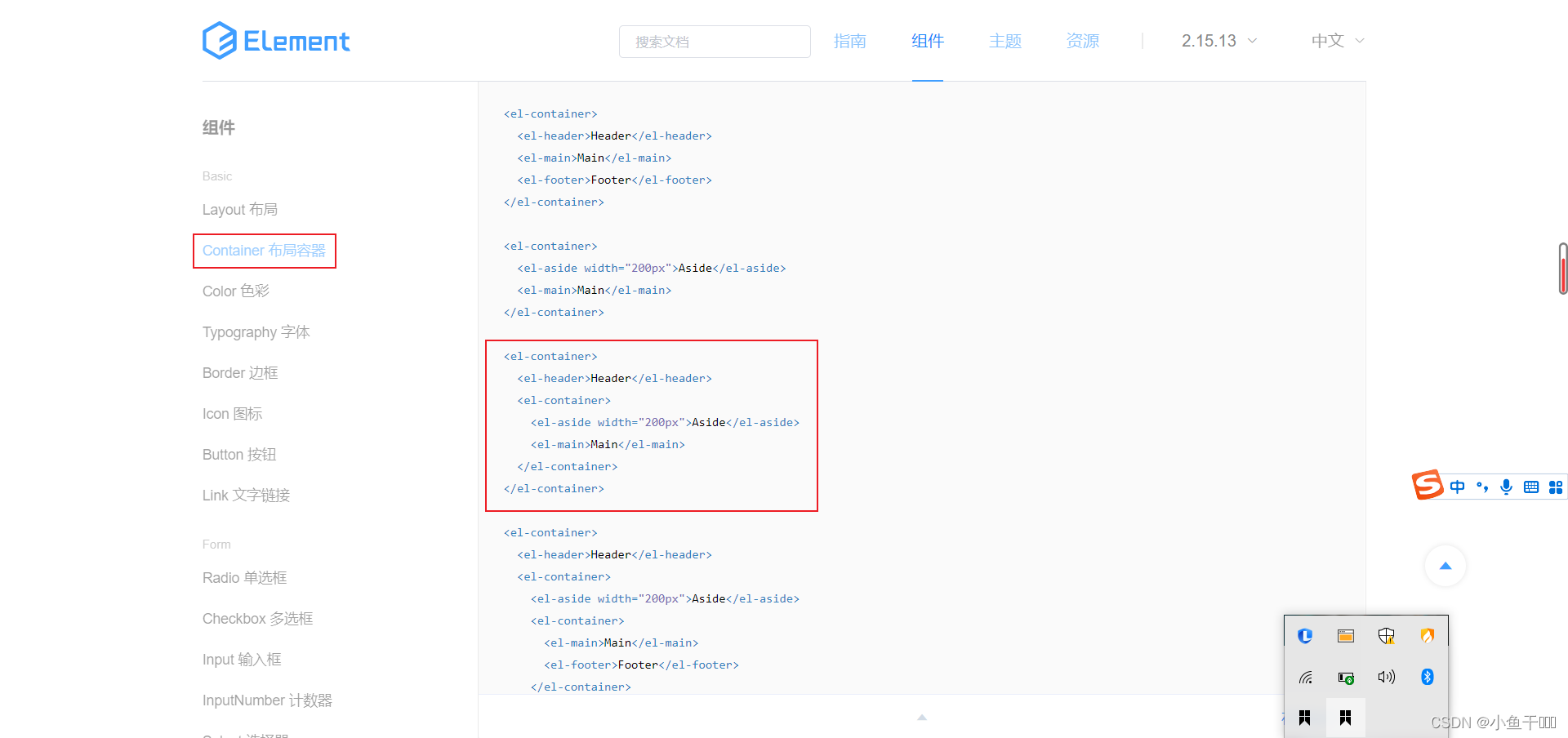The width and height of the screenshot is (1568, 738).
Task: Open the volume speaker tray icon
Action: 1387,677
